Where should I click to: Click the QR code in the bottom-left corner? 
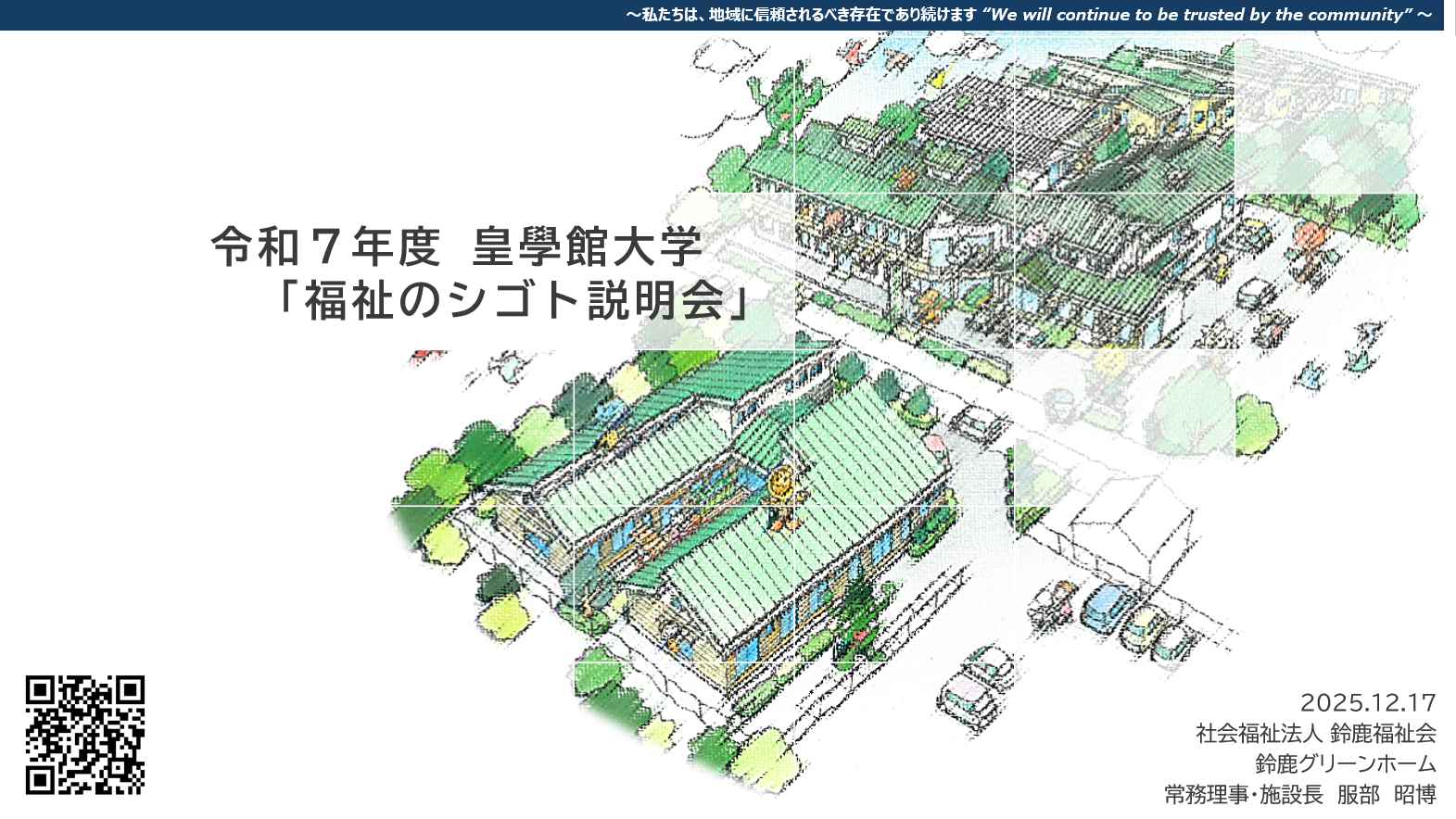click(84, 735)
